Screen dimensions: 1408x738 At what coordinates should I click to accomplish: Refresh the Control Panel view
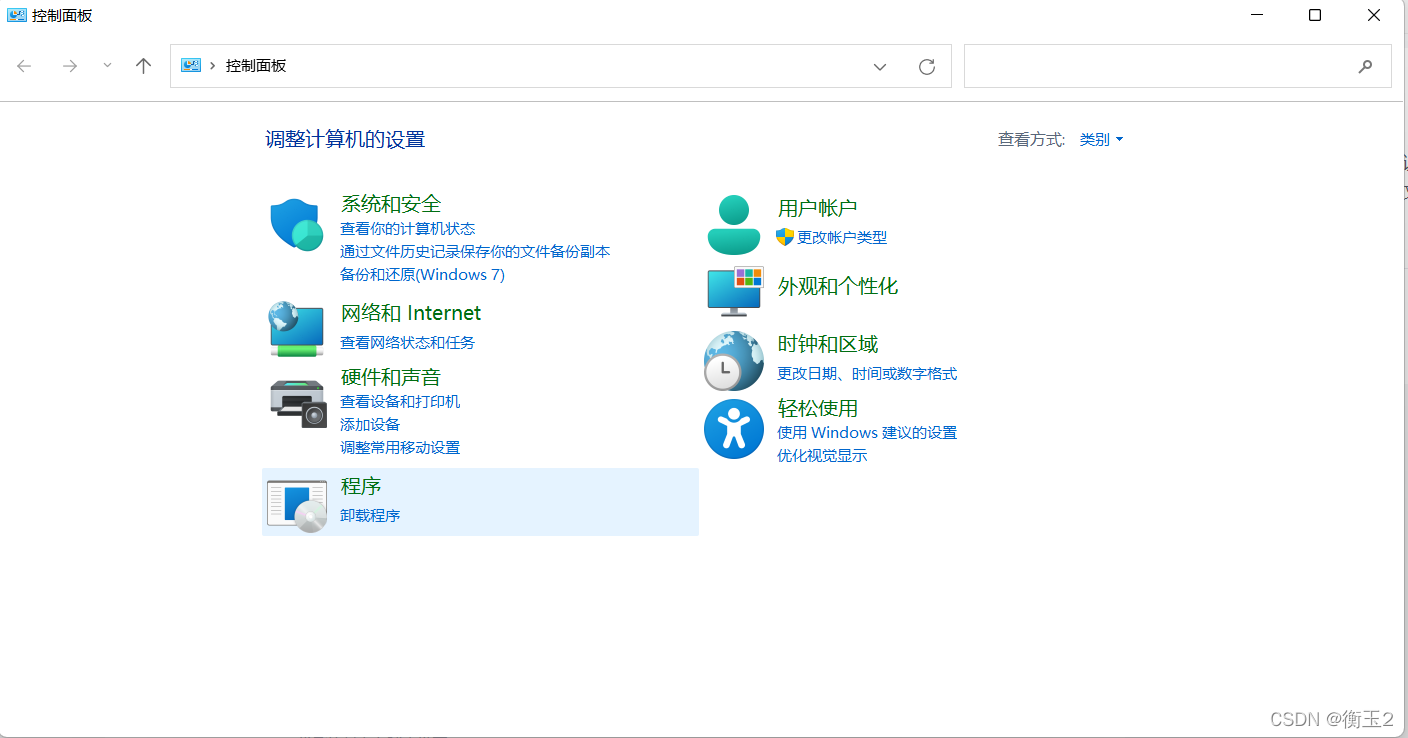coord(927,67)
